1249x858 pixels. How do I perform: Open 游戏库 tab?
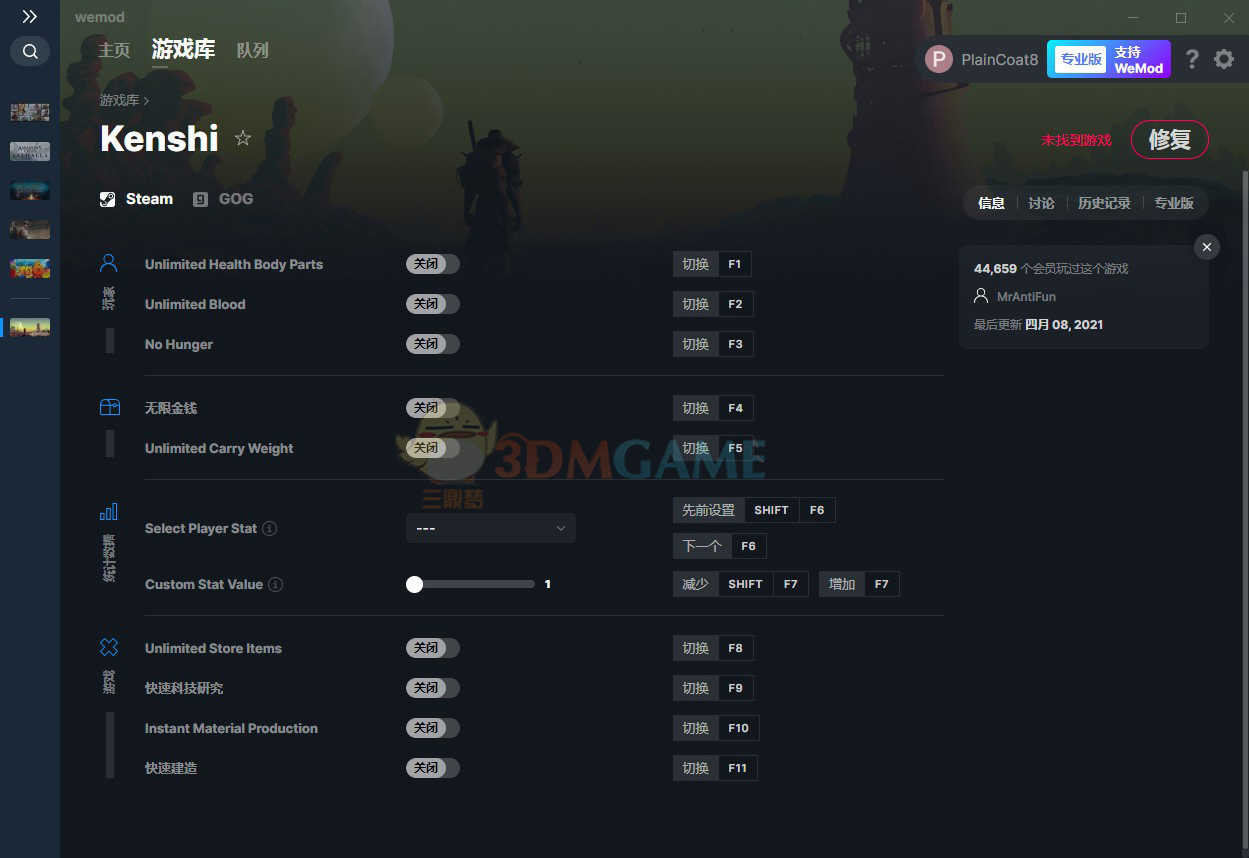(x=183, y=49)
